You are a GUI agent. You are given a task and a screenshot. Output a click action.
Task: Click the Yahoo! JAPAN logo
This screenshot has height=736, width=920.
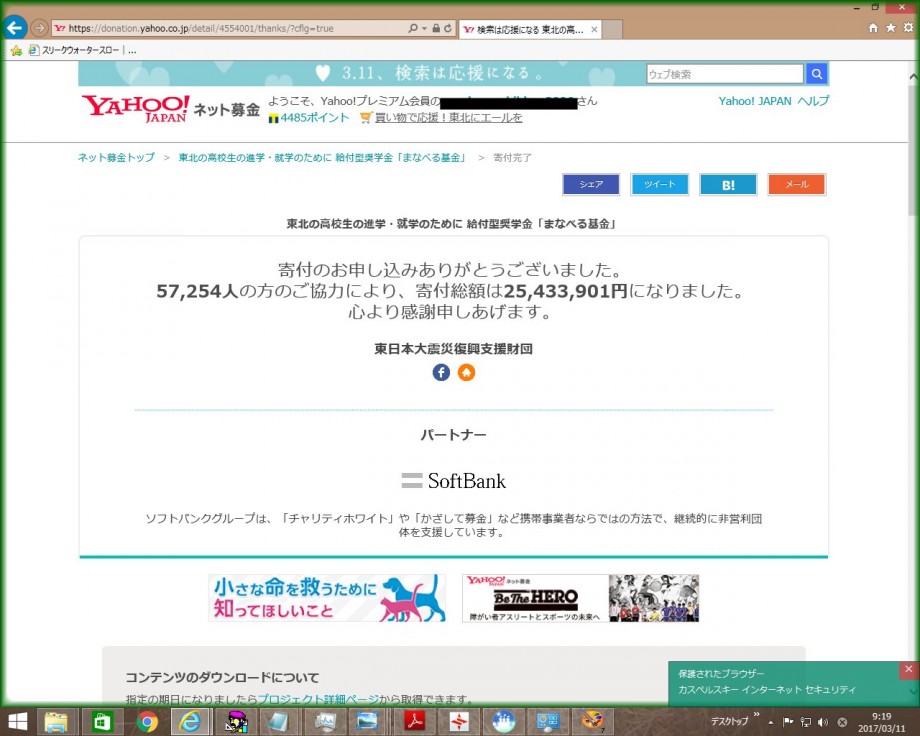click(x=136, y=109)
